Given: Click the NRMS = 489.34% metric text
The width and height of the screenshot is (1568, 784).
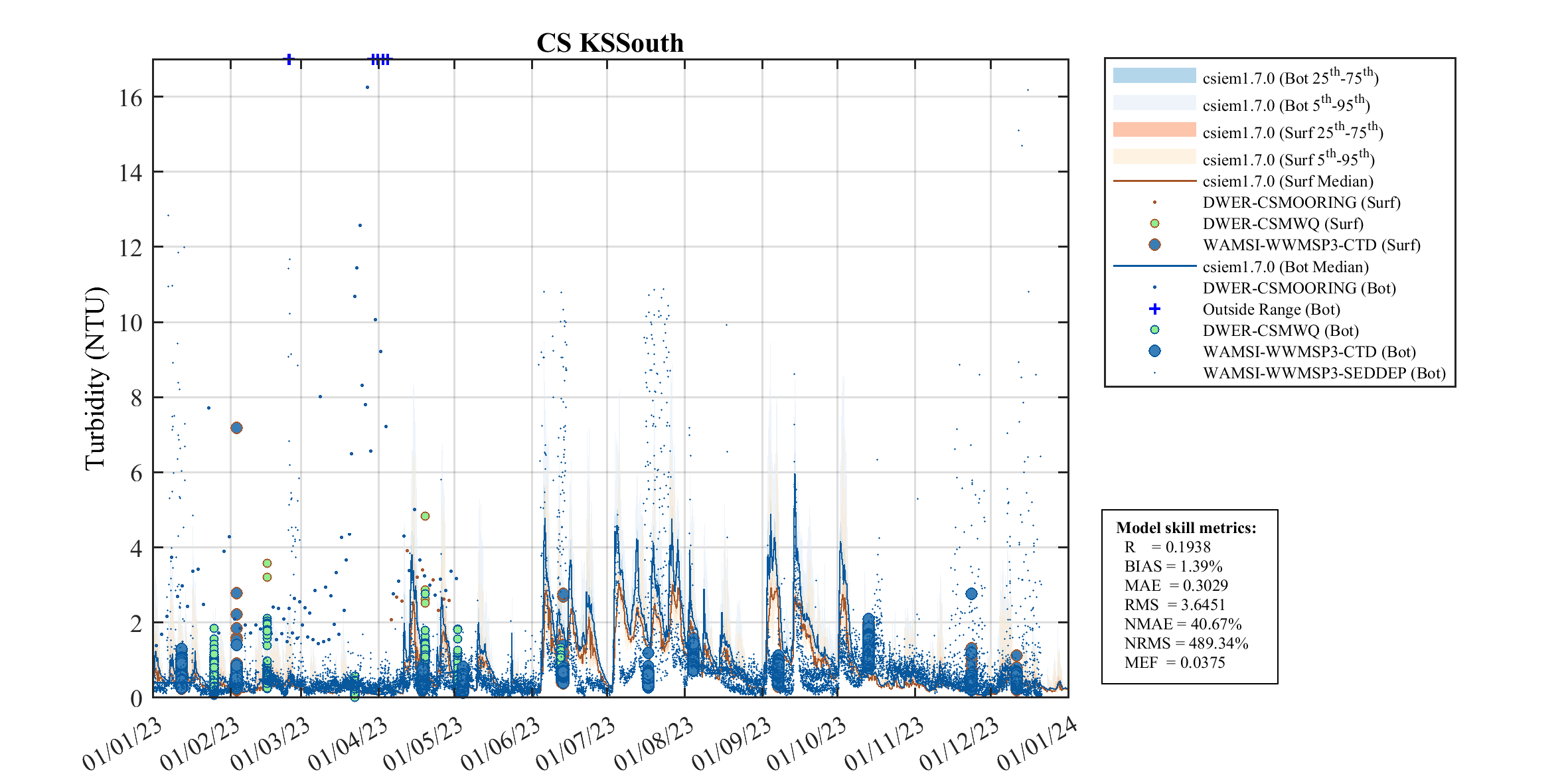Looking at the screenshot, I should coord(1186,643).
